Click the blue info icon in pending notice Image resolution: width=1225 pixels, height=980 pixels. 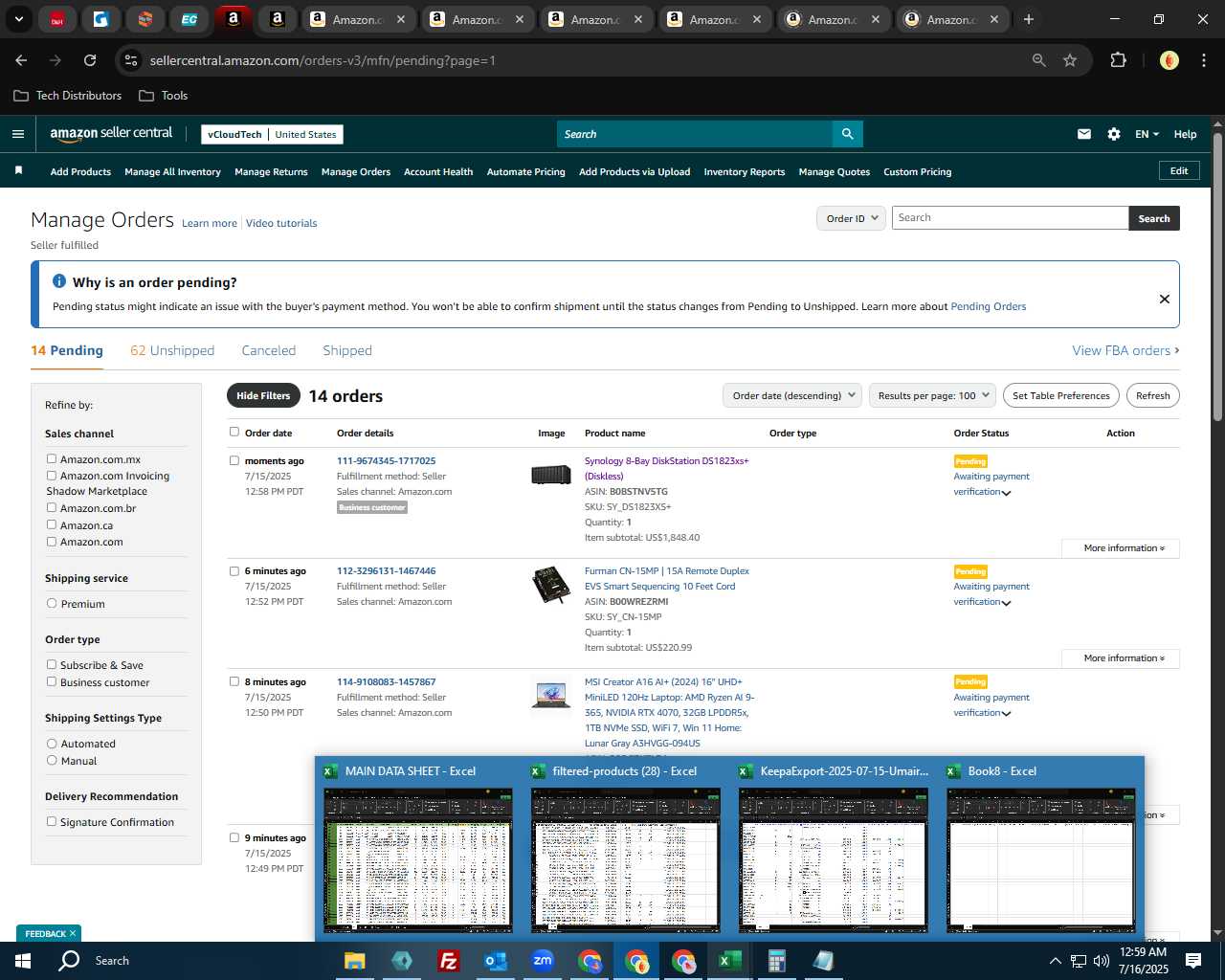[x=59, y=281]
